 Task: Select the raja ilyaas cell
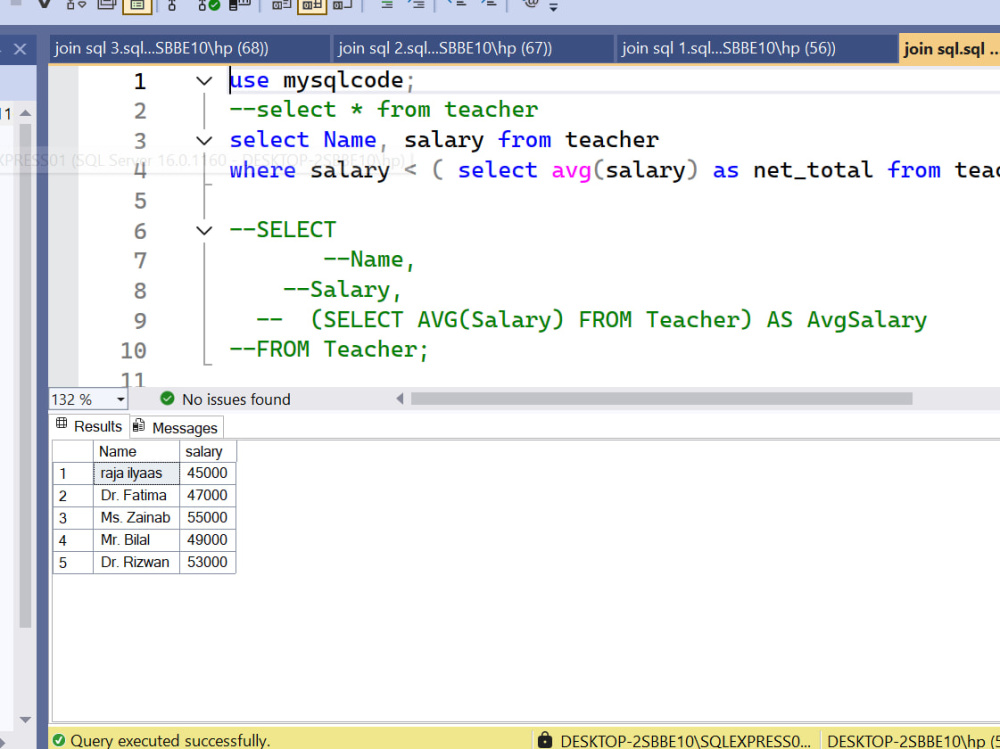coord(136,473)
